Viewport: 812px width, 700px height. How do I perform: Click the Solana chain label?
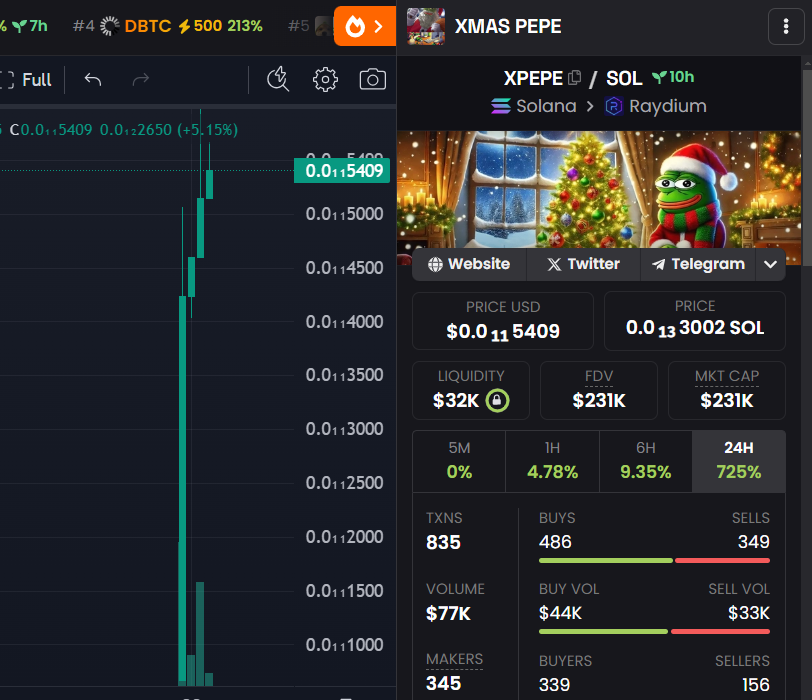(x=534, y=106)
